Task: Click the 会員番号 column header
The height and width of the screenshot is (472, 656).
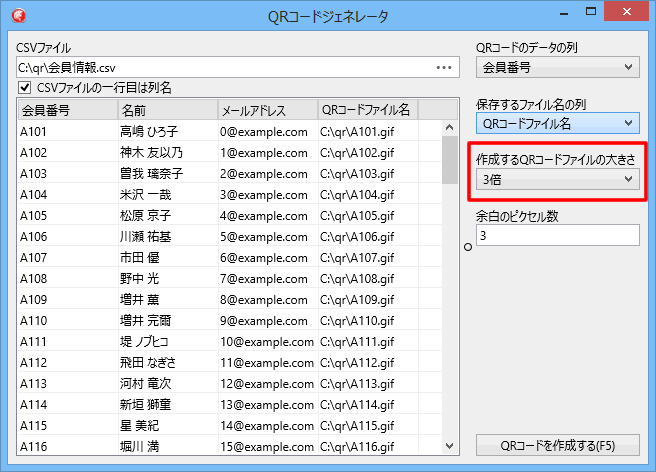Action: tap(65, 109)
